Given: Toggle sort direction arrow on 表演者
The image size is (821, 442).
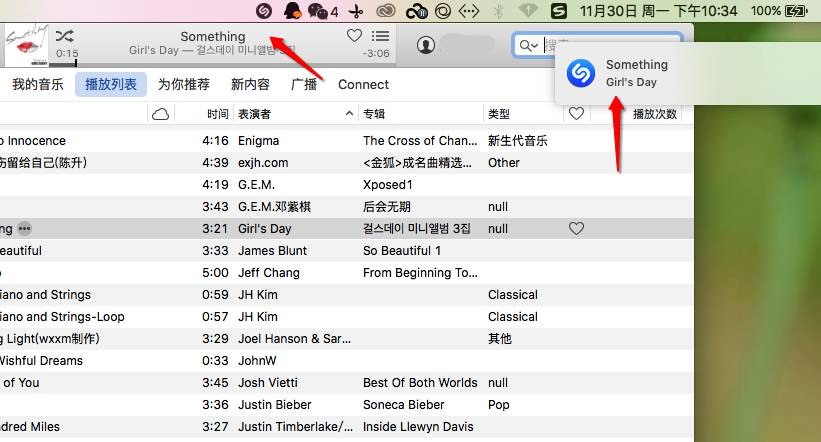Looking at the screenshot, I should [349, 113].
